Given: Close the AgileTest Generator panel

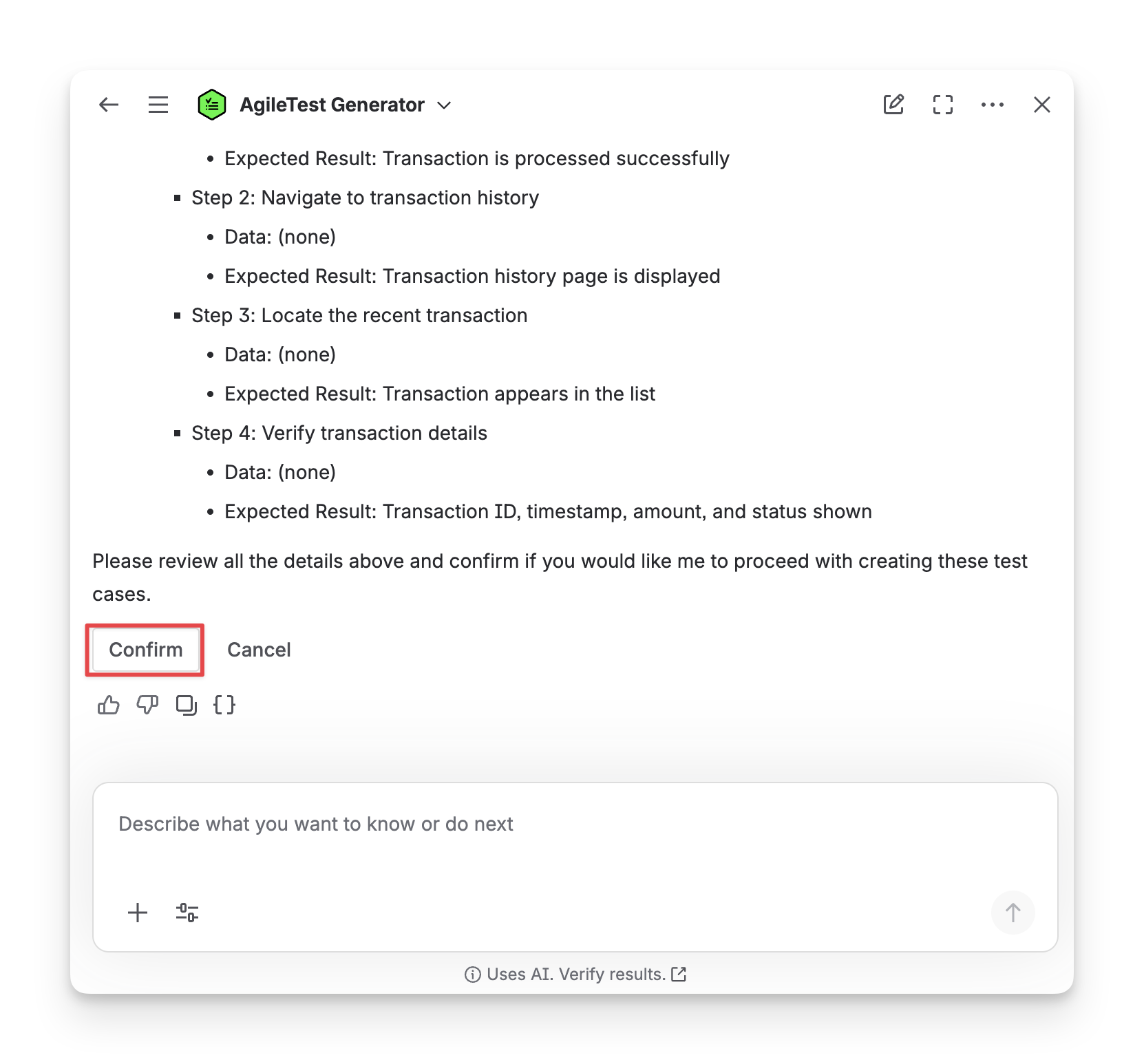Looking at the screenshot, I should pyautogui.click(x=1042, y=105).
